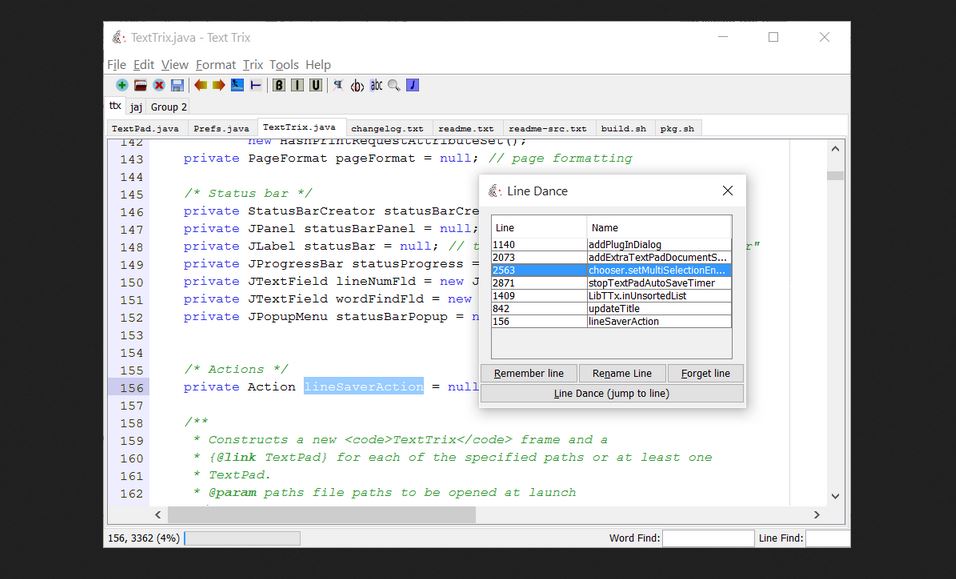Screen dimensions: 956x579
Task: Click inside the Line Find field
Action: tap(827, 538)
